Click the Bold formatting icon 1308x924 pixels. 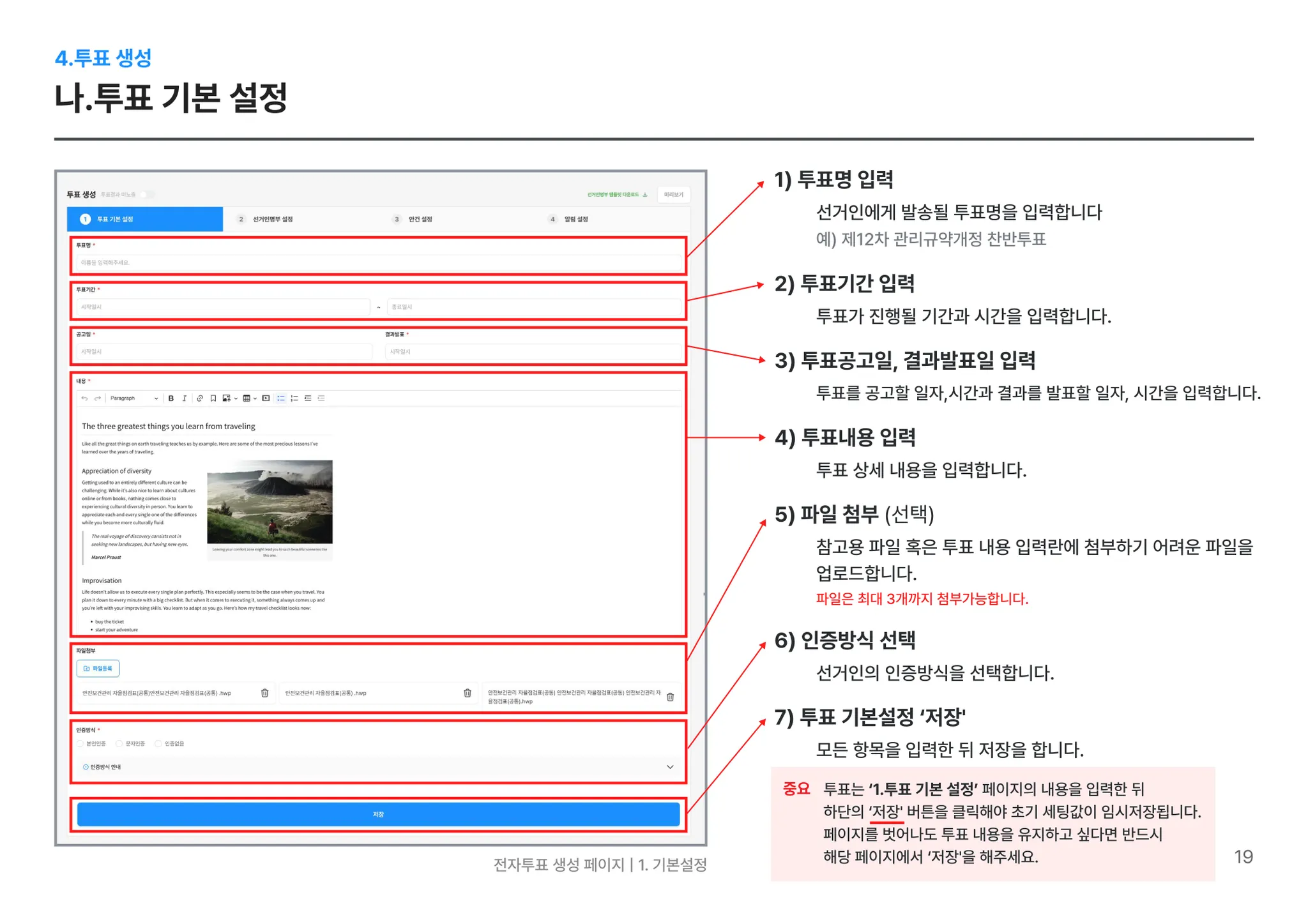171,398
